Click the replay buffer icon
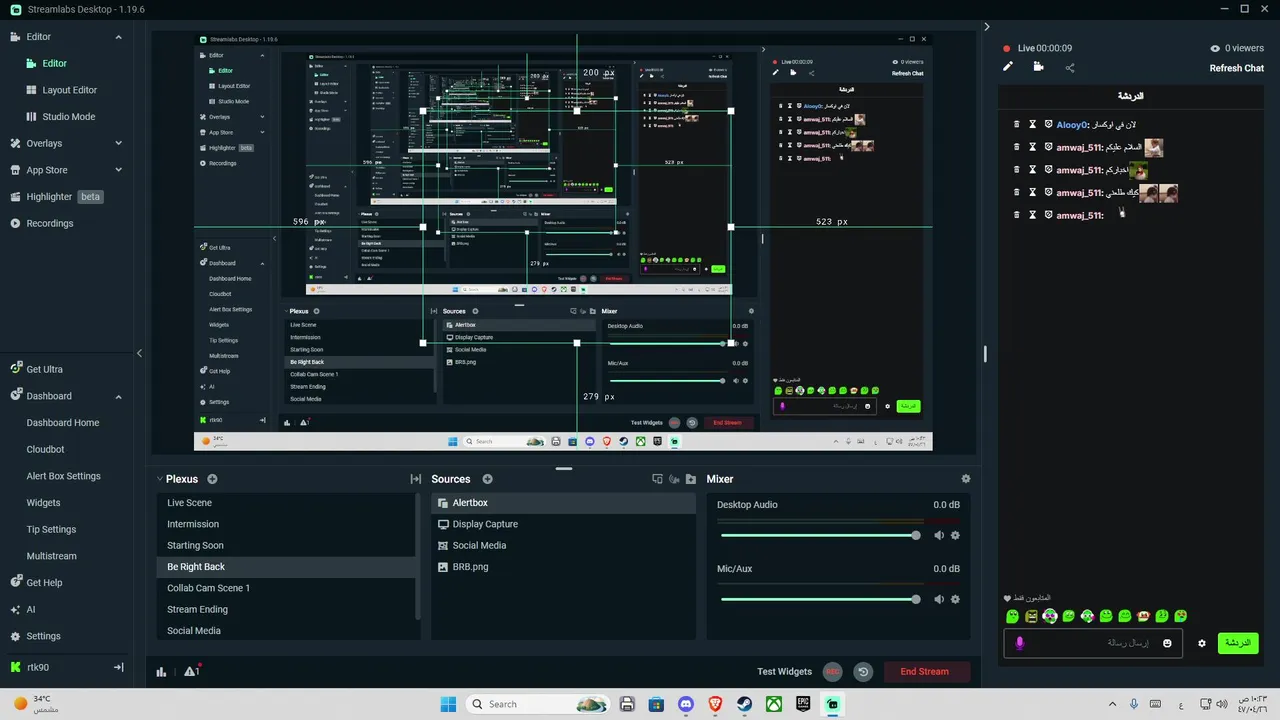 863,672
